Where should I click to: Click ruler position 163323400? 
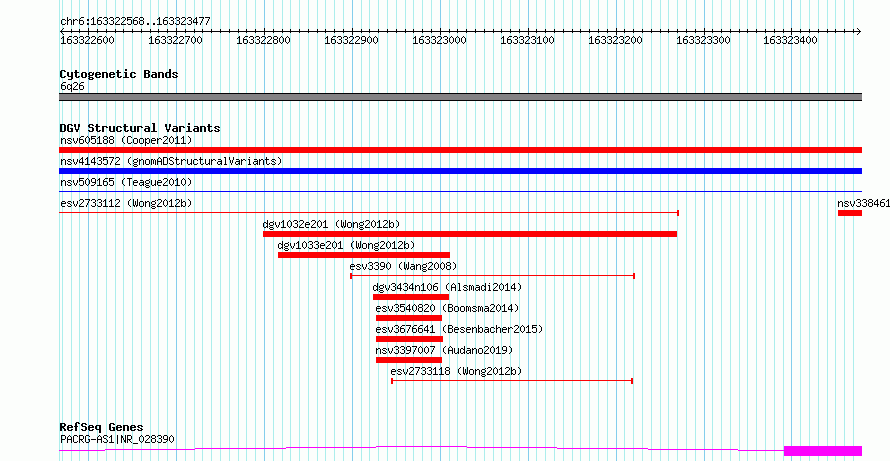[x=791, y=40]
